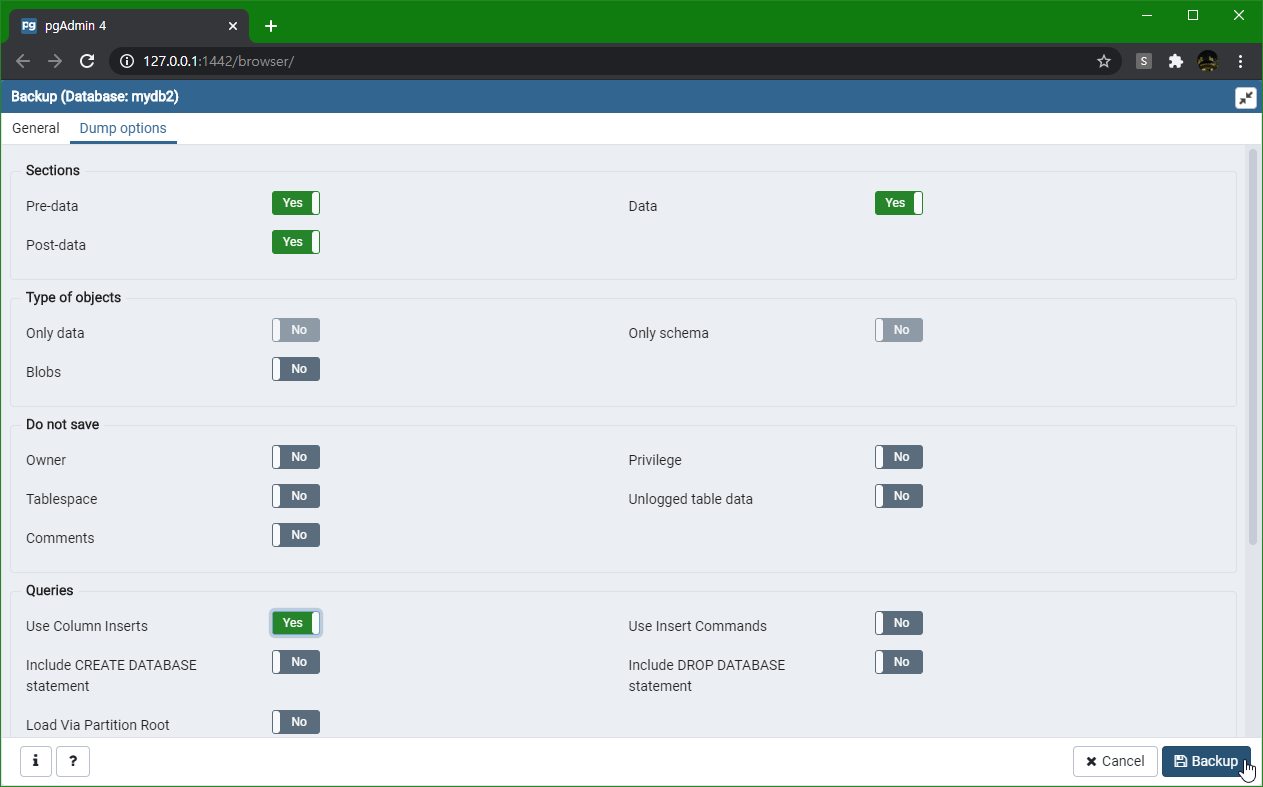
Task: Close the pgAdmin 4 tab
Action: click(x=232, y=26)
